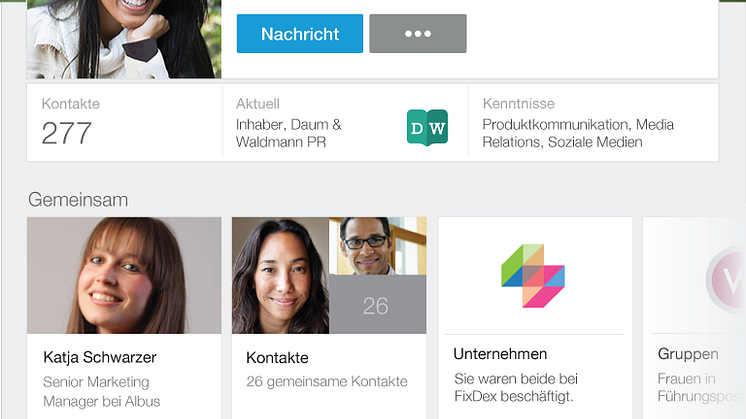Open Katja Schwarzer's profile photo
This screenshot has height=419, width=746.
[x=124, y=275]
